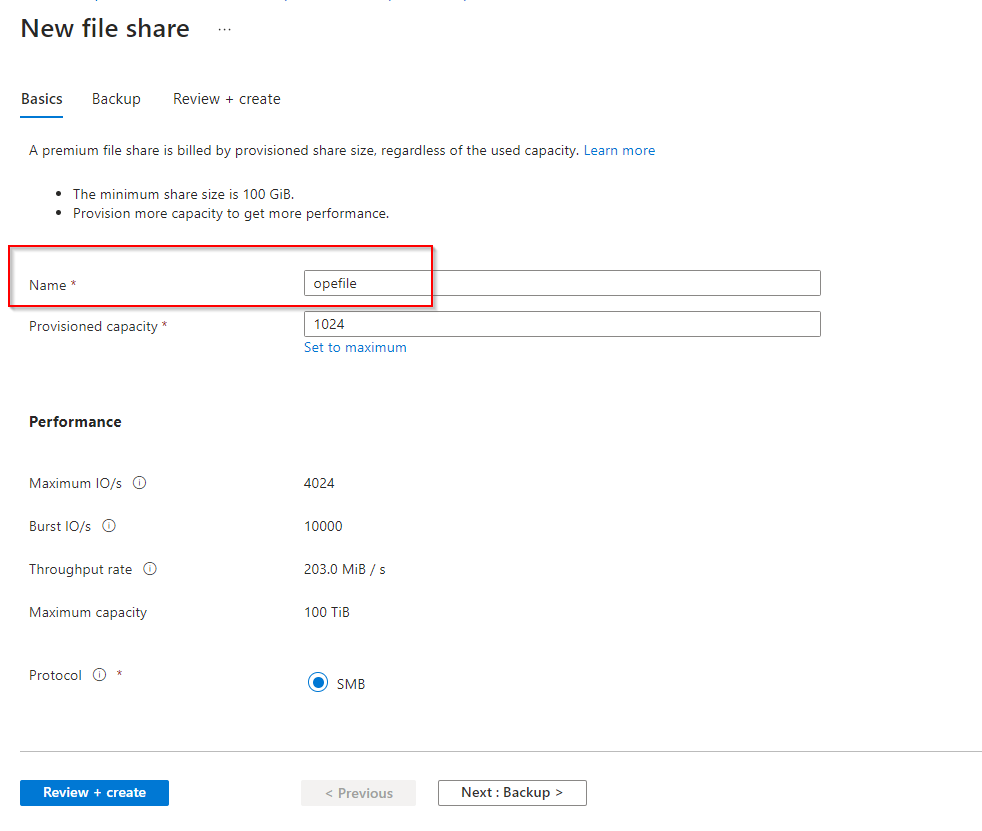Click the Provisioned capacity label

(93, 326)
